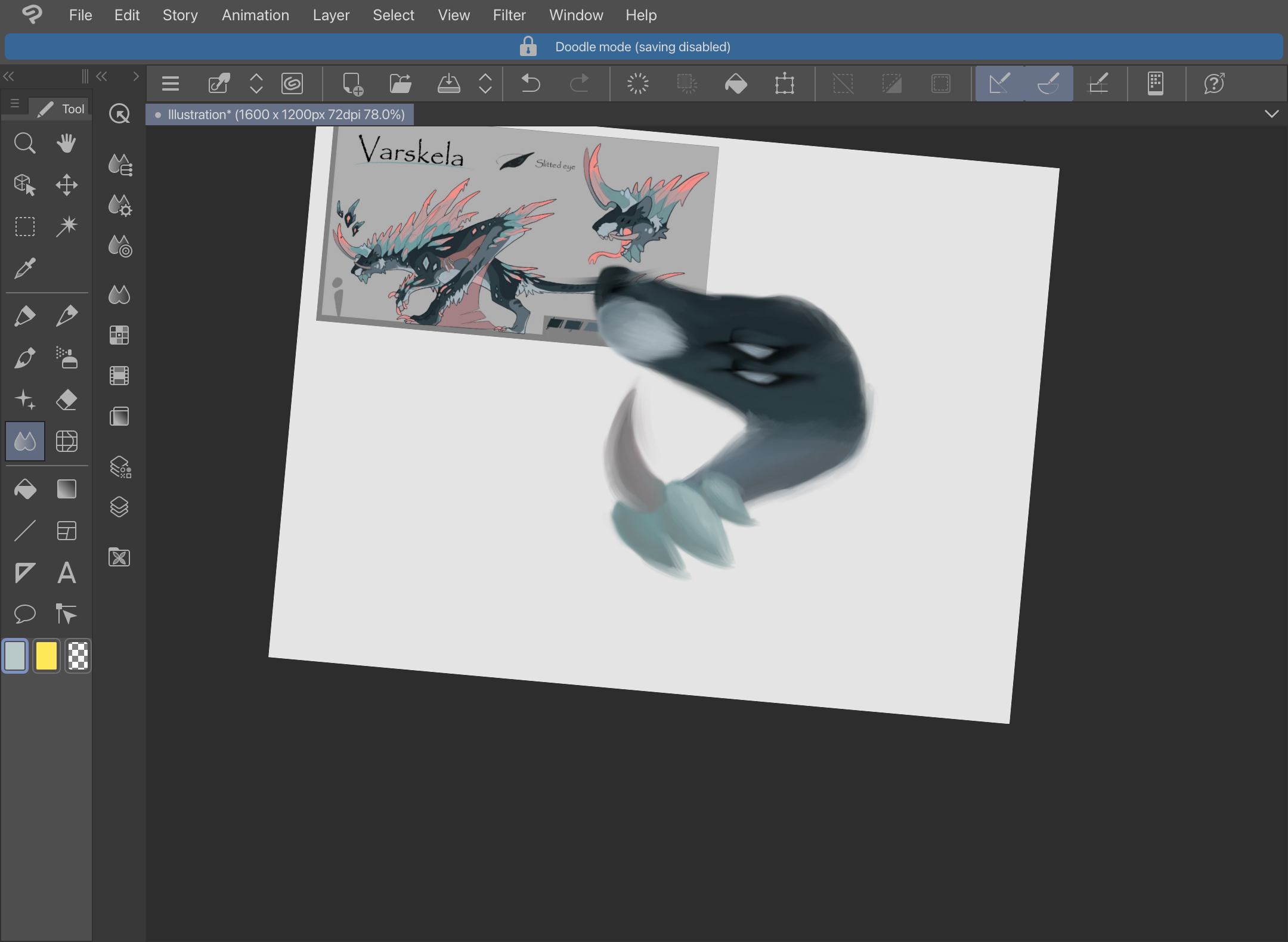Click the Doodle mode saving disabled banner
This screenshot has height=942, width=1288.
pos(643,47)
